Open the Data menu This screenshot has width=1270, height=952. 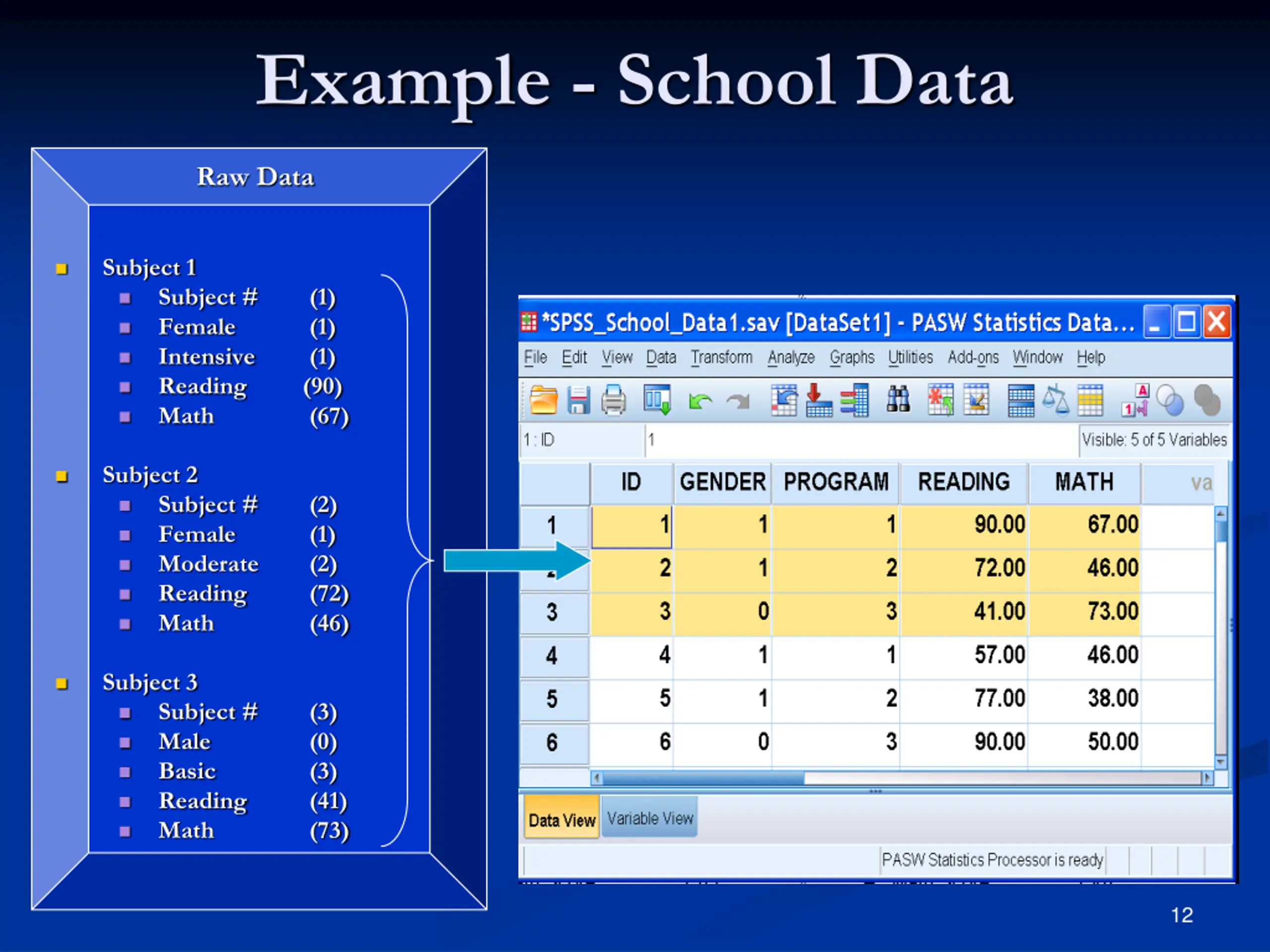point(661,357)
